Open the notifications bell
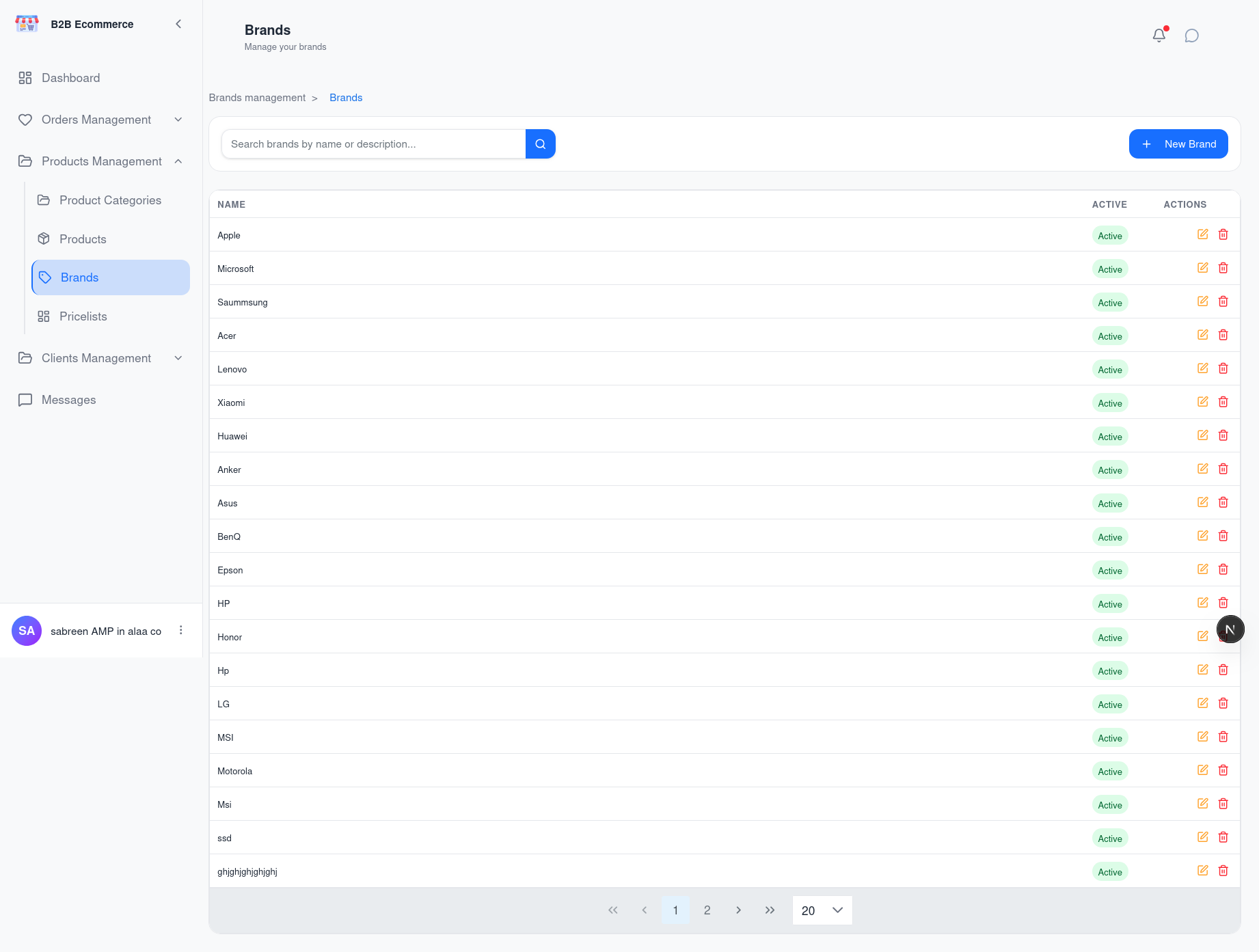Image resolution: width=1259 pixels, height=952 pixels. [1159, 36]
